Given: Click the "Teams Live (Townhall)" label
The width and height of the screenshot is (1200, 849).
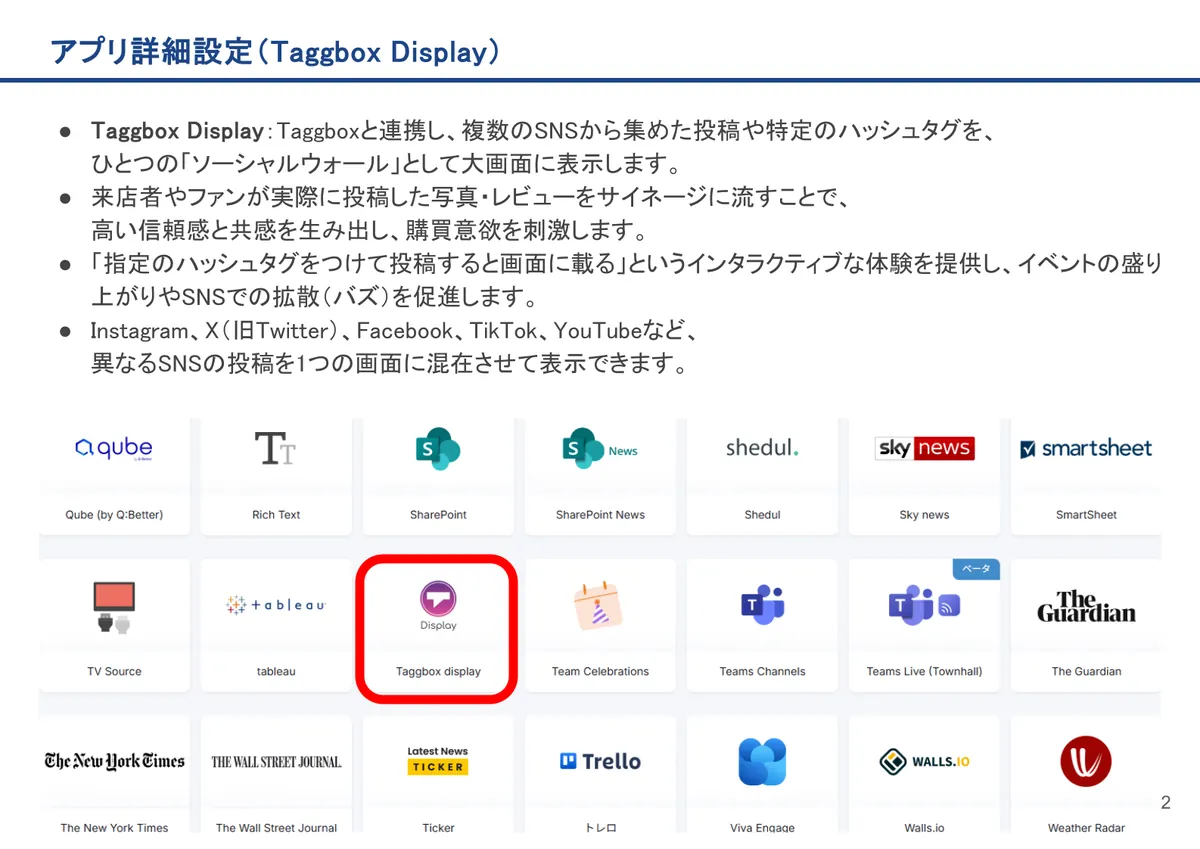Looking at the screenshot, I should pyautogui.click(x=924, y=672).
